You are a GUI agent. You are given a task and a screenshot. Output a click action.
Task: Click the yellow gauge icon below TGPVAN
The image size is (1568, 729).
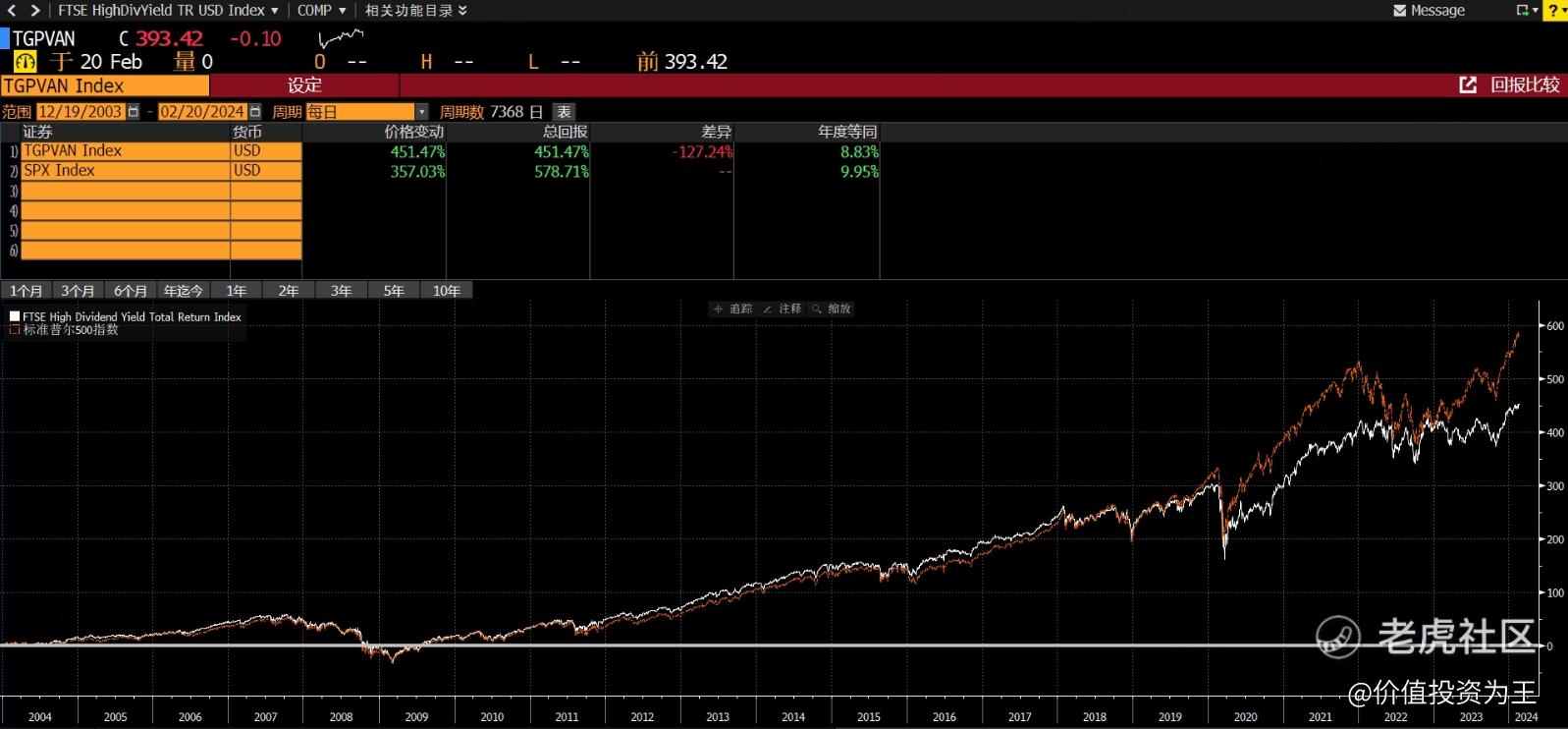25,62
